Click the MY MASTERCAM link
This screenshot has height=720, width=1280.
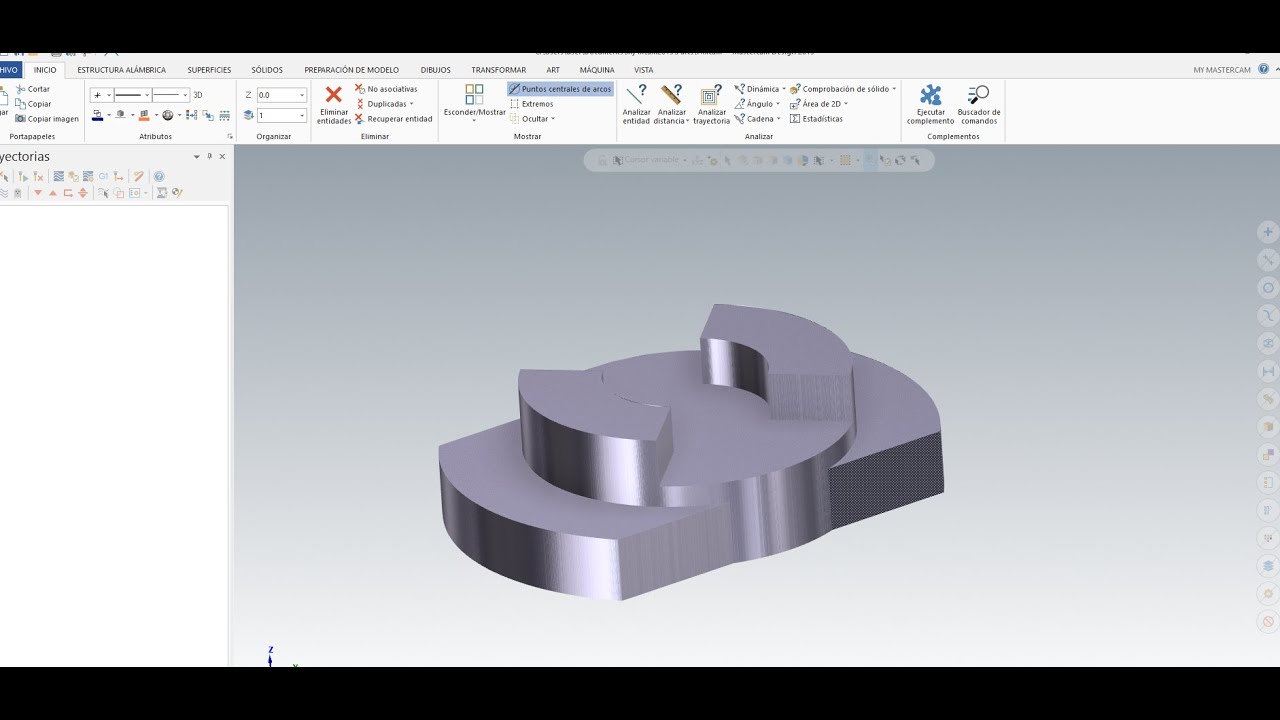pyautogui.click(x=1221, y=70)
